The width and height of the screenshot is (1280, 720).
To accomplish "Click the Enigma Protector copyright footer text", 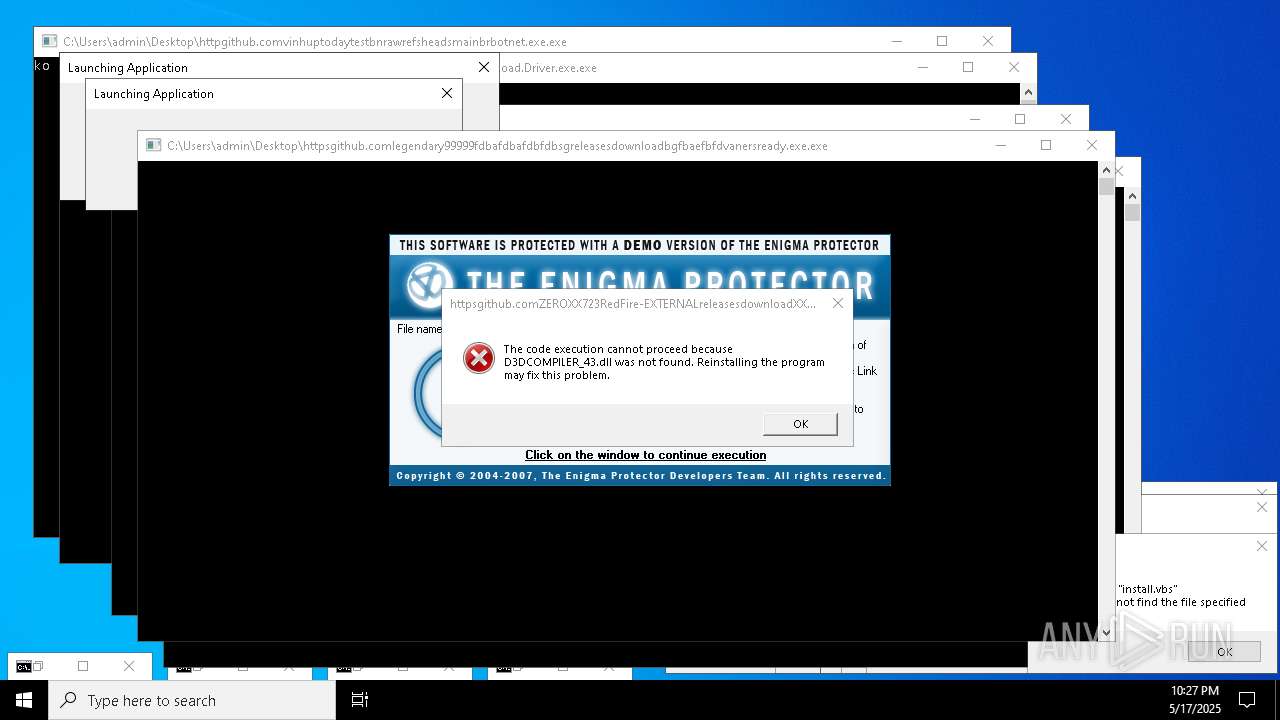I will [x=641, y=476].
